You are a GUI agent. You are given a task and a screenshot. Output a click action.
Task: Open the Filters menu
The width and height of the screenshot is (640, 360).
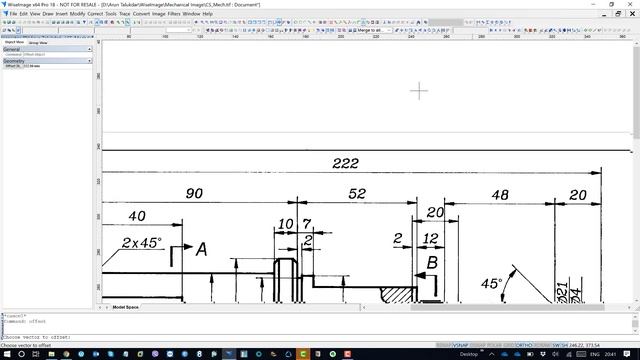tap(174, 13)
